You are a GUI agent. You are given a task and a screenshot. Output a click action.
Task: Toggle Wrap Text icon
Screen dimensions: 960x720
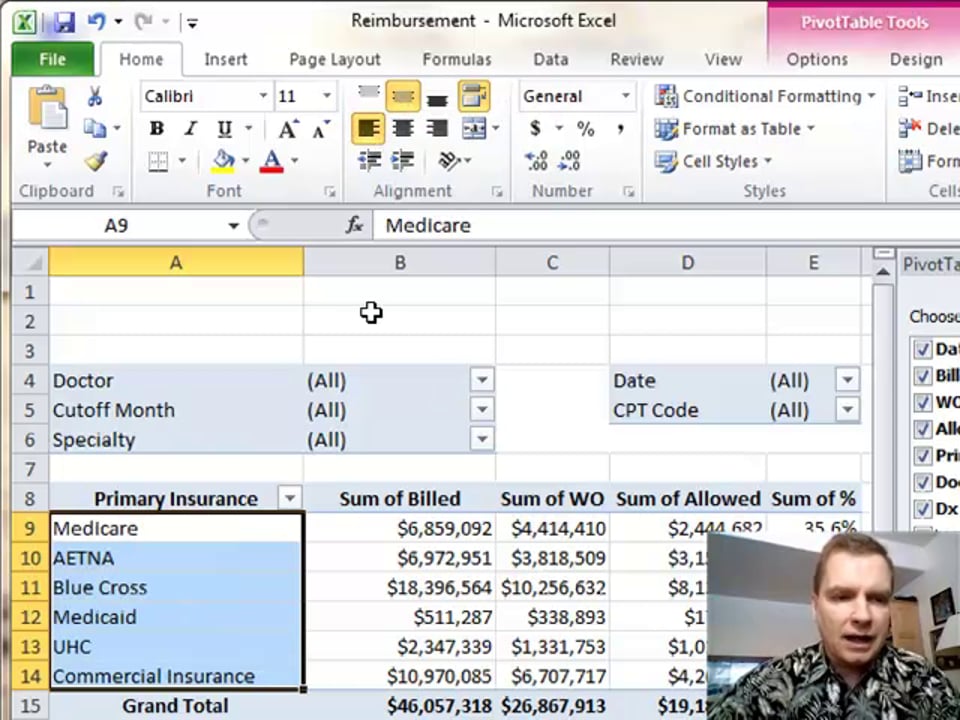pyautogui.click(x=474, y=96)
